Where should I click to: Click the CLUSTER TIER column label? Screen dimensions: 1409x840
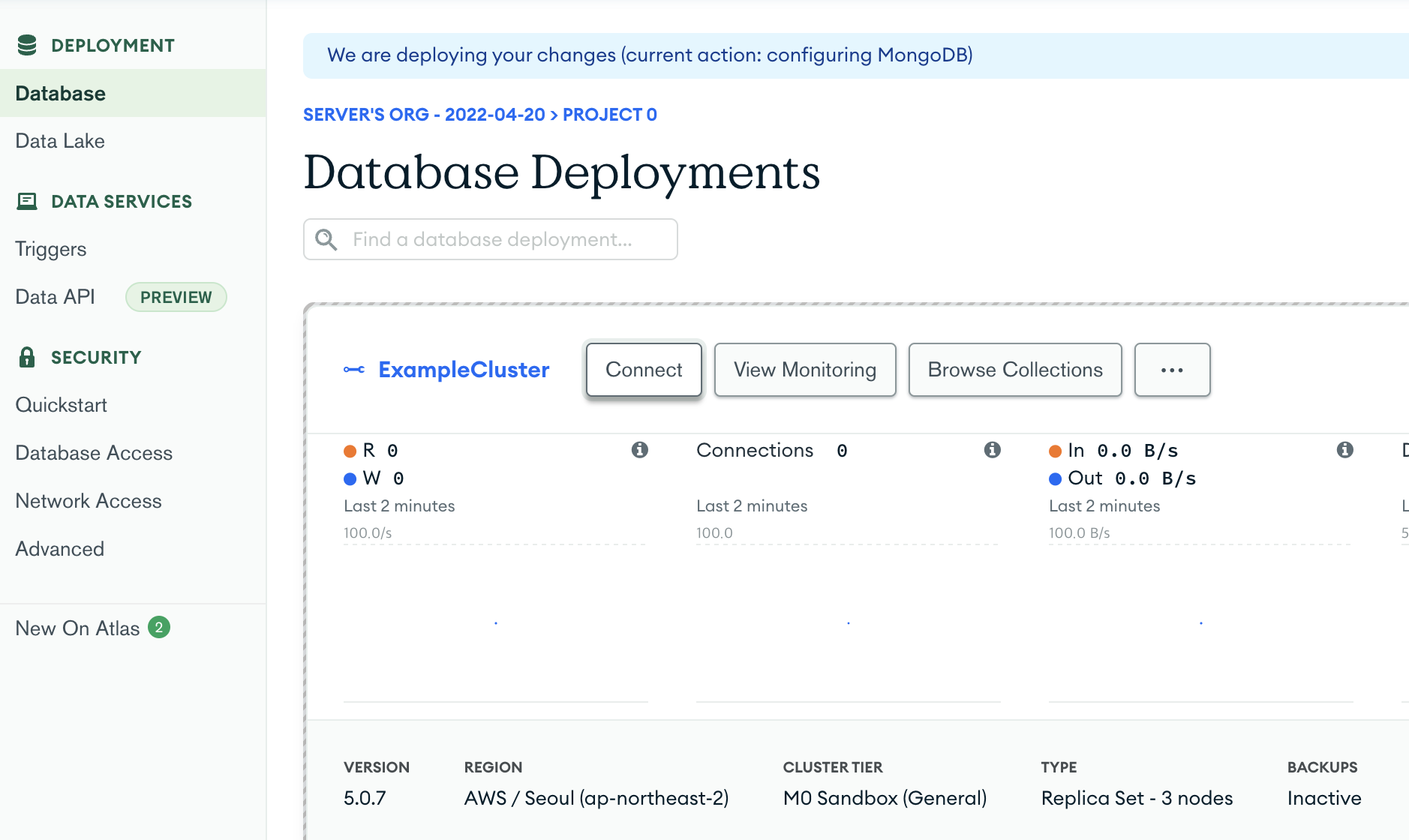(x=833, y=767)
